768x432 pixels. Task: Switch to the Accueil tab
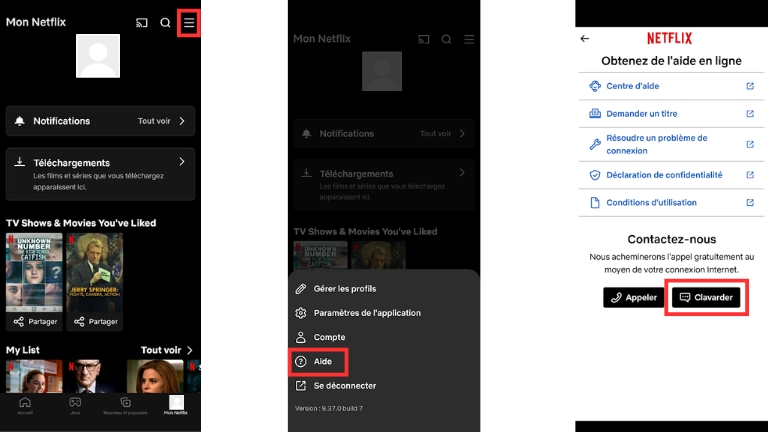tap(25, 405)
